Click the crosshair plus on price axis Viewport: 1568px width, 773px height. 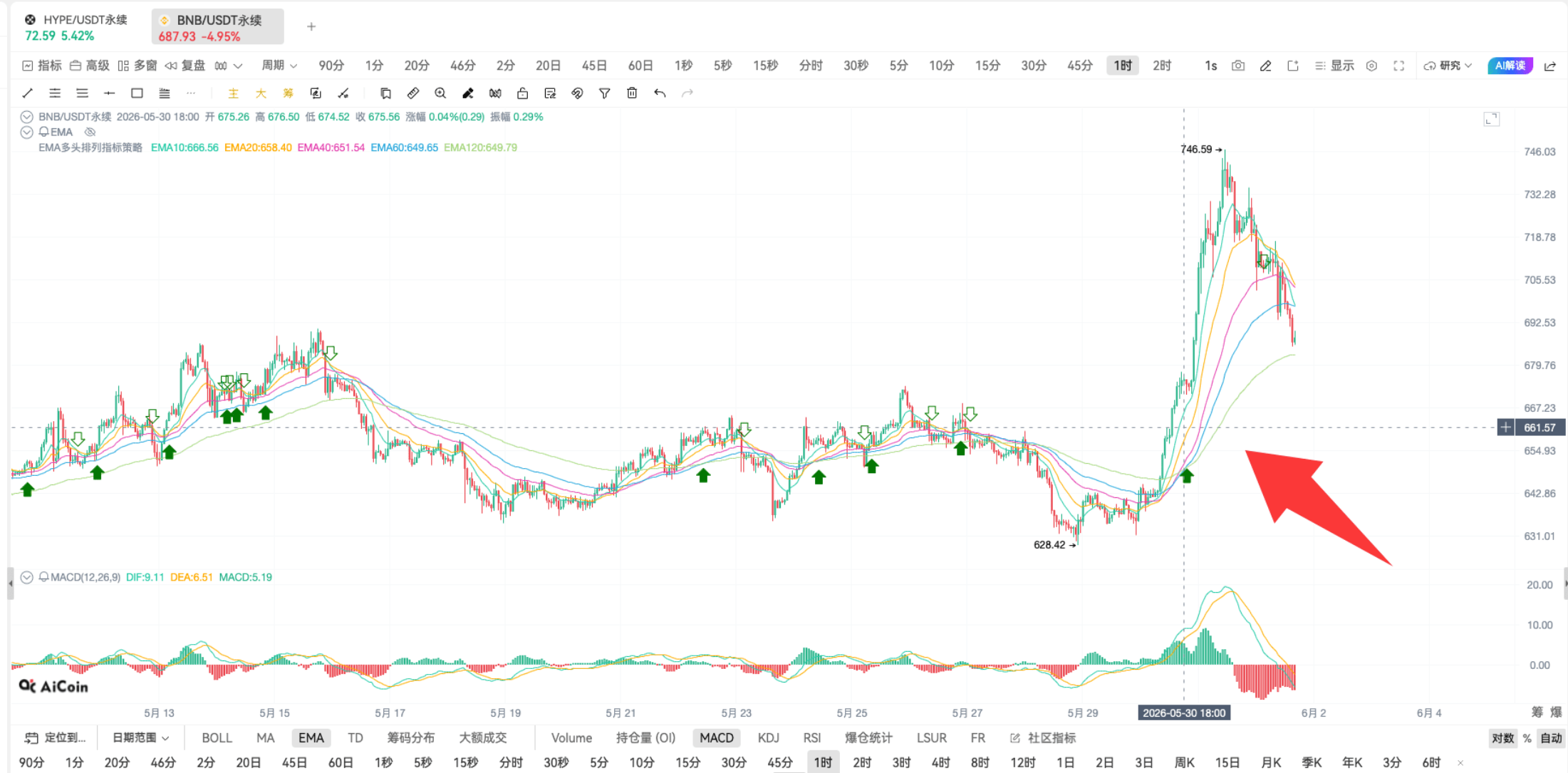tap(1505, 427)
